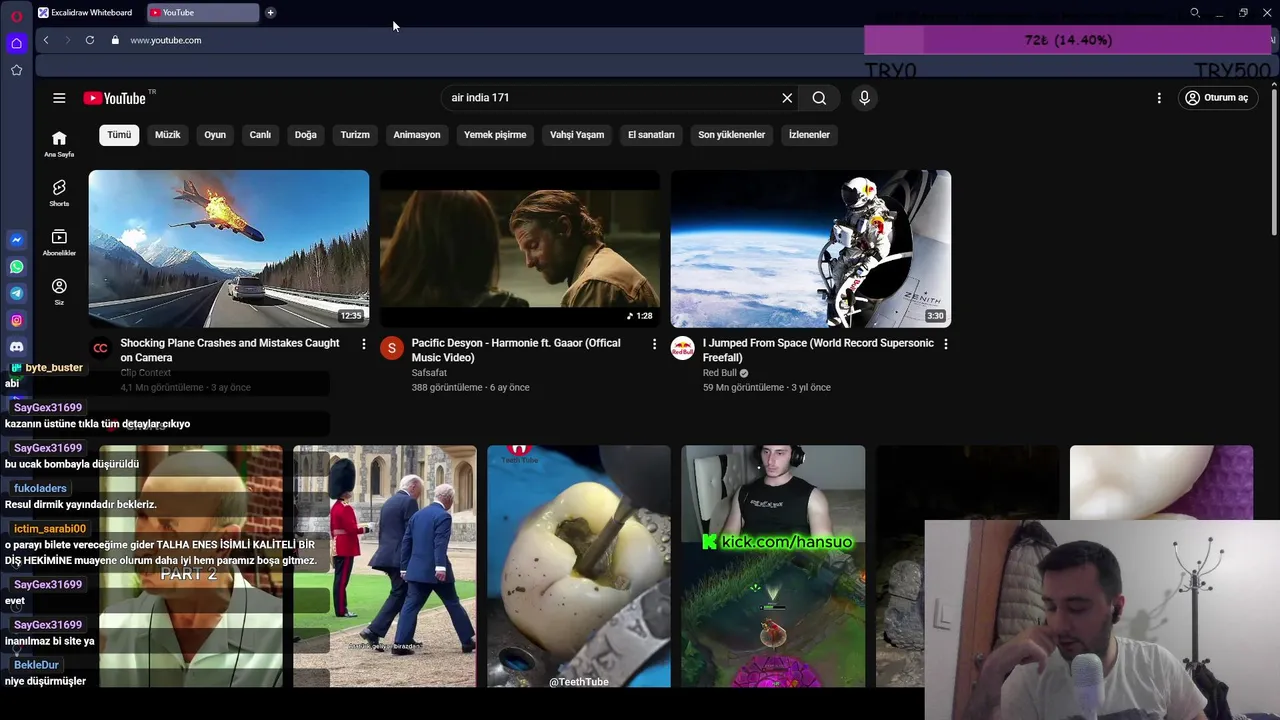Go back with the browser back arrow
1280x720 pixels.
pyautogui.click(x=46, y=40)
